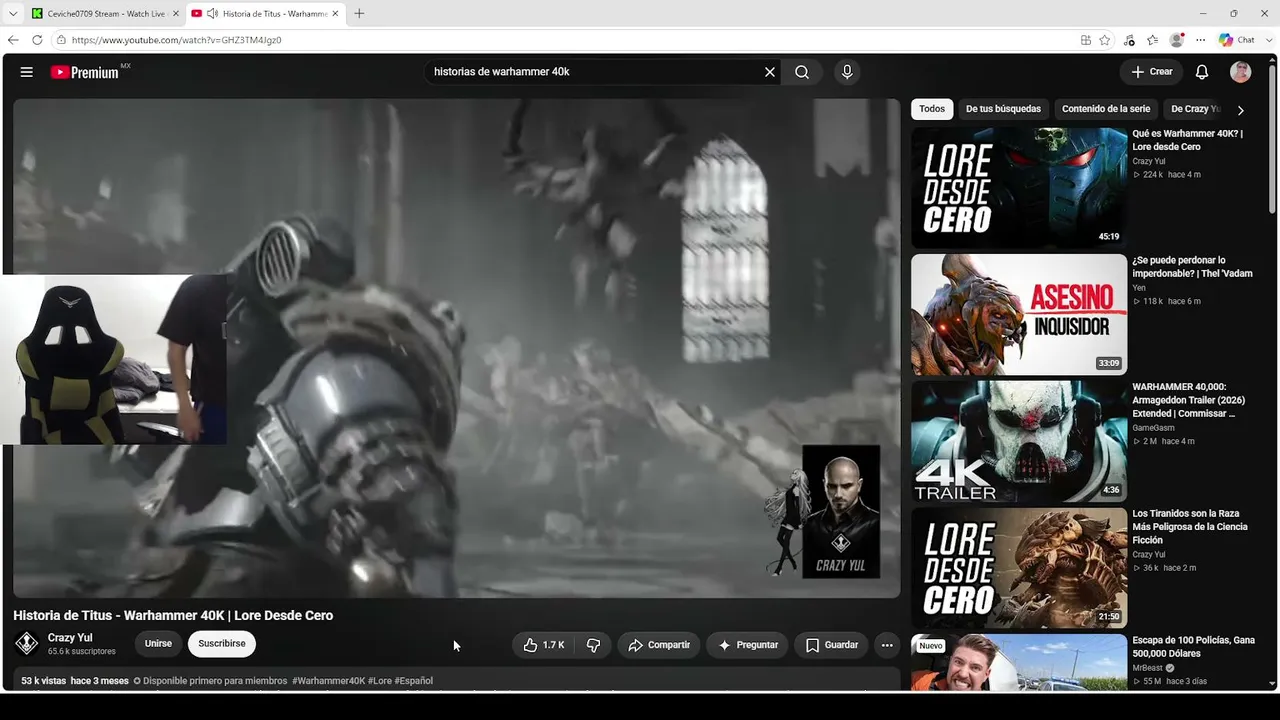Screen dimensions: 1280x720
Task: Close the Historia de Titus tab
Action: pos(335,14)
